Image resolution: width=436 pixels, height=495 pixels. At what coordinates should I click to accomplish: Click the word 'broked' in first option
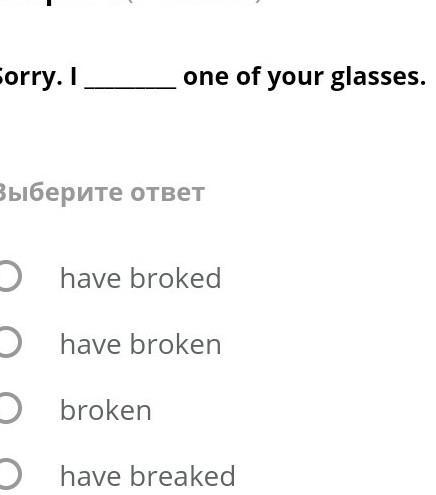[175, 278]
